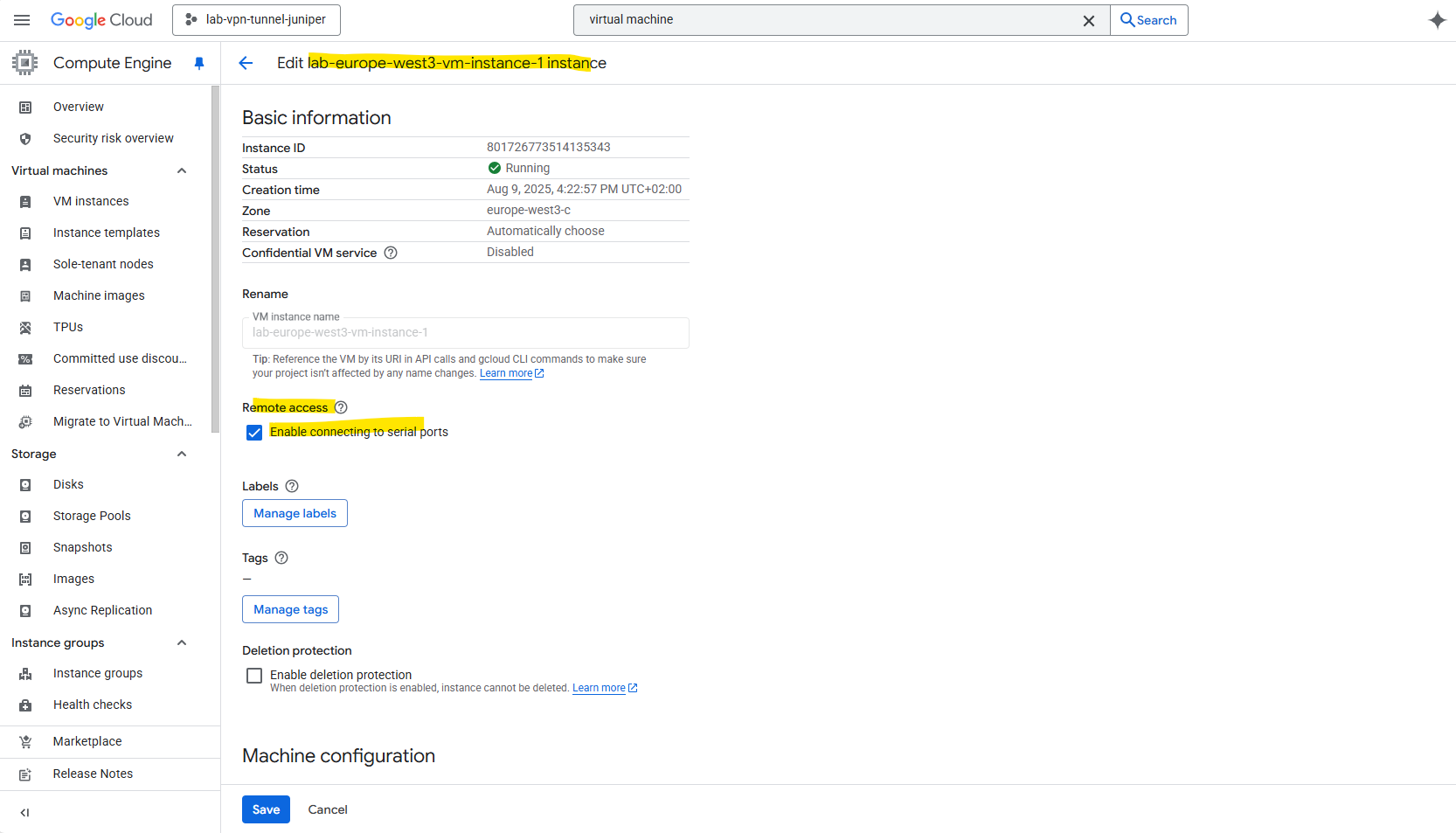Viewport: 1456px width, 833px height.
Task: Click the Overview sidebar icon
Action: pyautogui.click(x=25, y=108)
